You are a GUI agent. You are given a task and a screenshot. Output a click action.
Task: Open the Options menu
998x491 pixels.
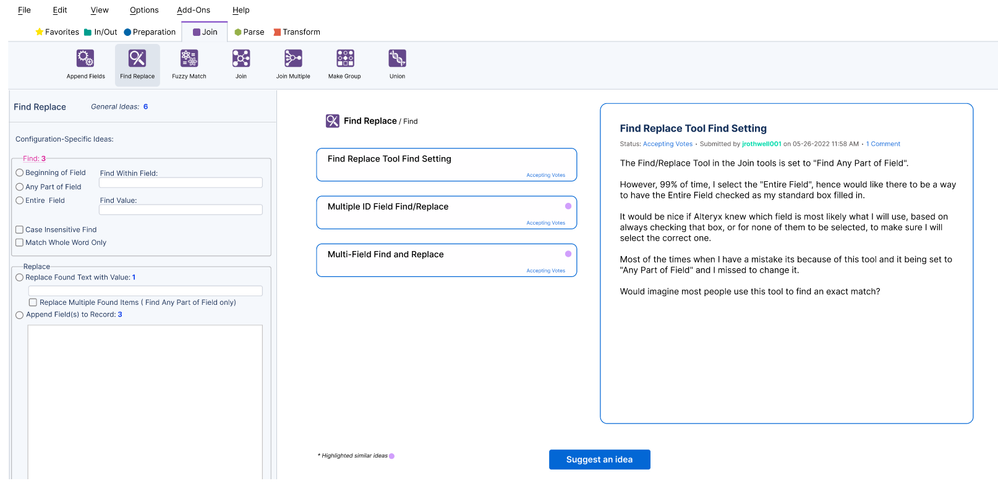click(x=144, y=10)
